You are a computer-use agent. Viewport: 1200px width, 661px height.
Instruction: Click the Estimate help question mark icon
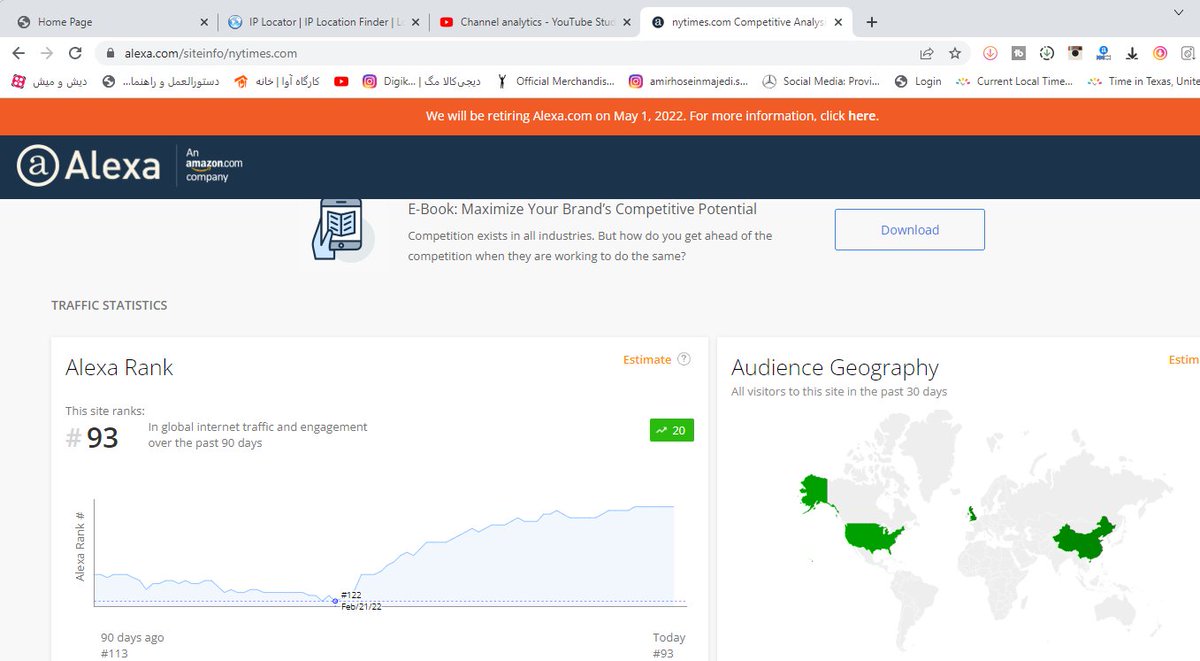tap(684, 359)
